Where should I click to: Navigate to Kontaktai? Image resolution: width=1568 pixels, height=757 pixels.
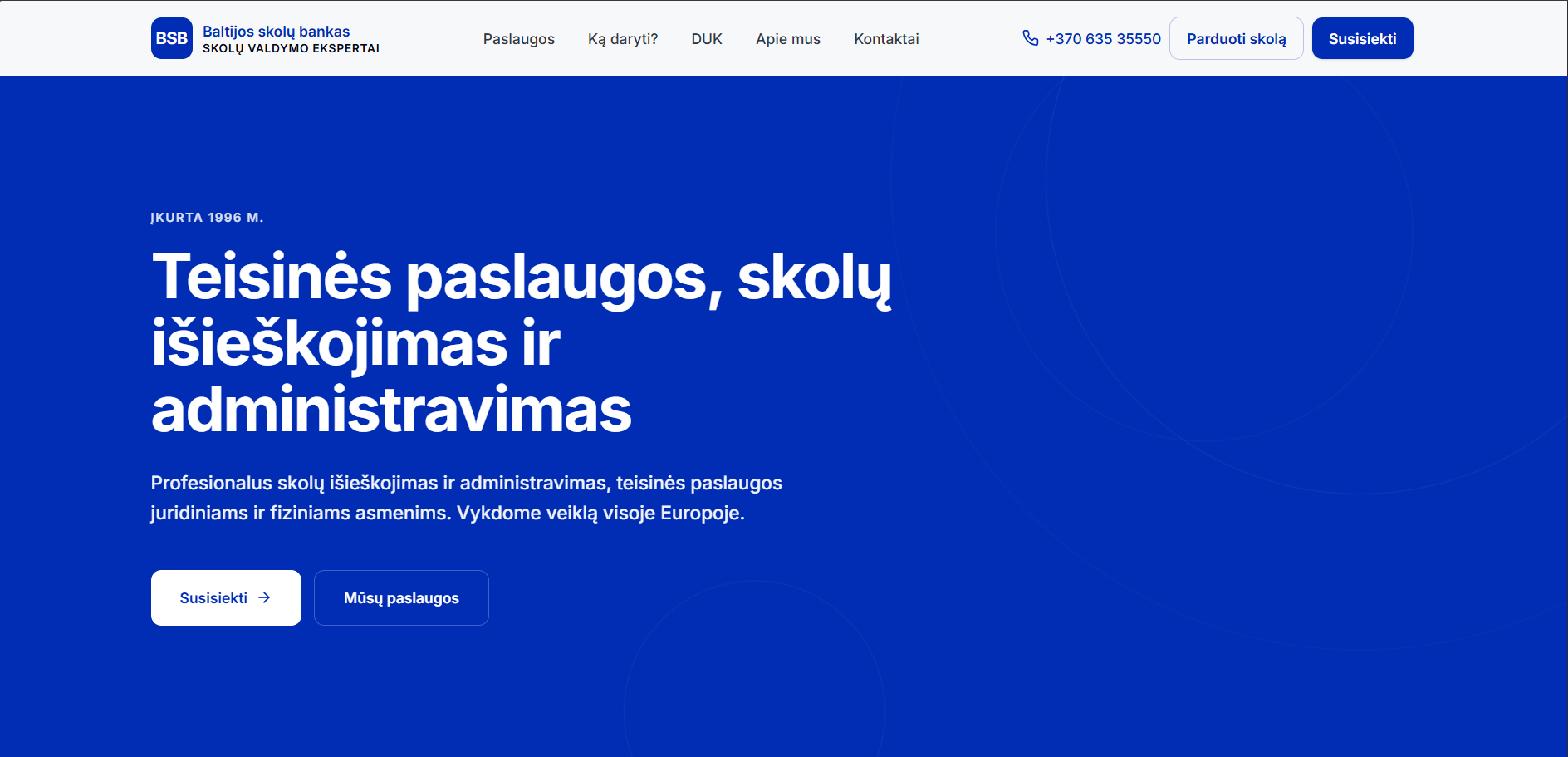click(x=886, y=39)
